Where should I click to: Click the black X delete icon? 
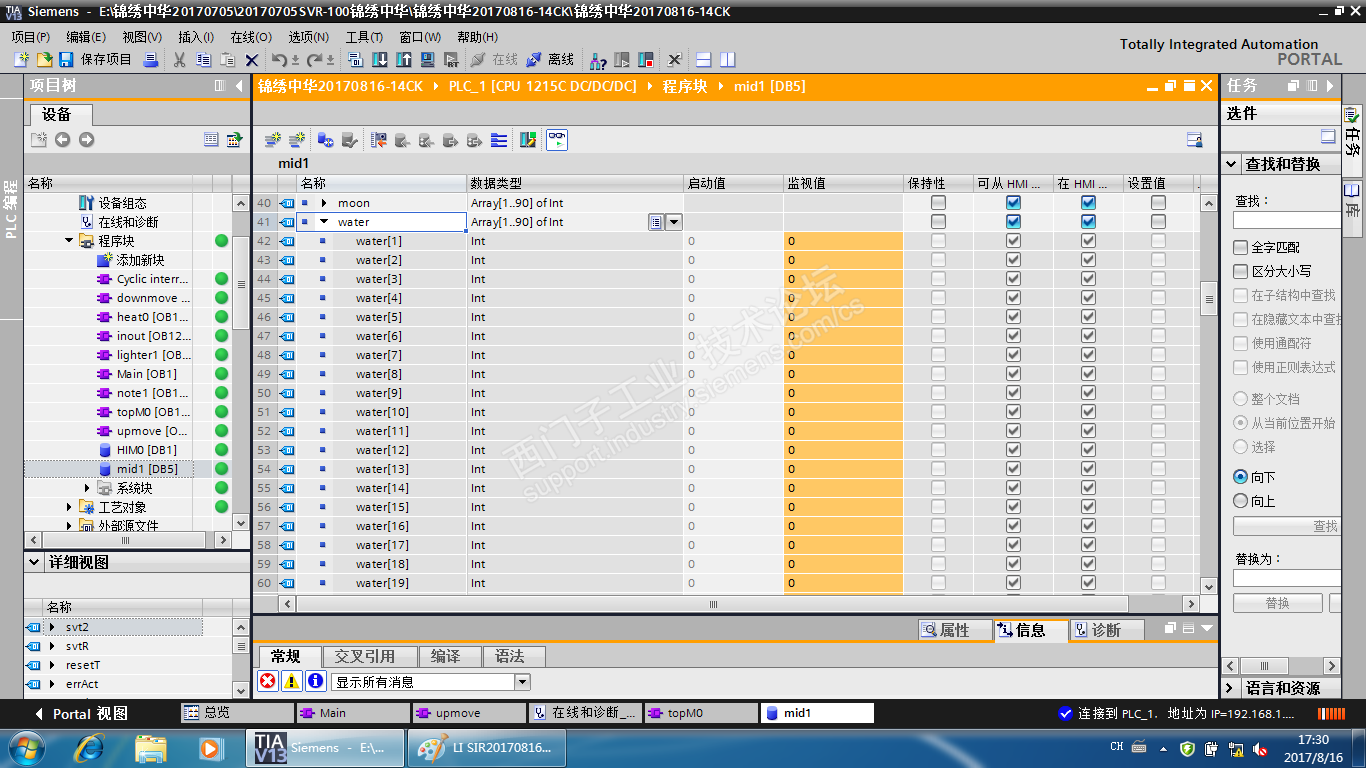[x=252, y=60]
